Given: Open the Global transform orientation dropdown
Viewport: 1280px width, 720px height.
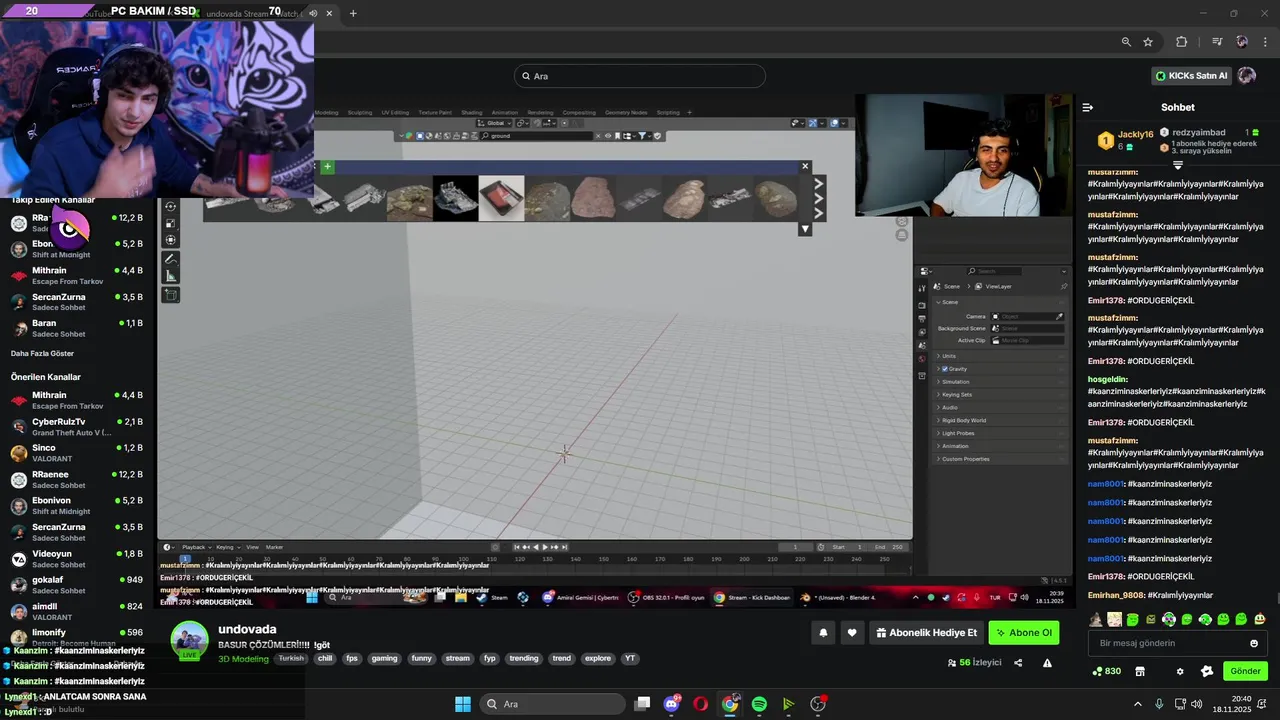Looking at the screenshot, I should tap(494, 123).
